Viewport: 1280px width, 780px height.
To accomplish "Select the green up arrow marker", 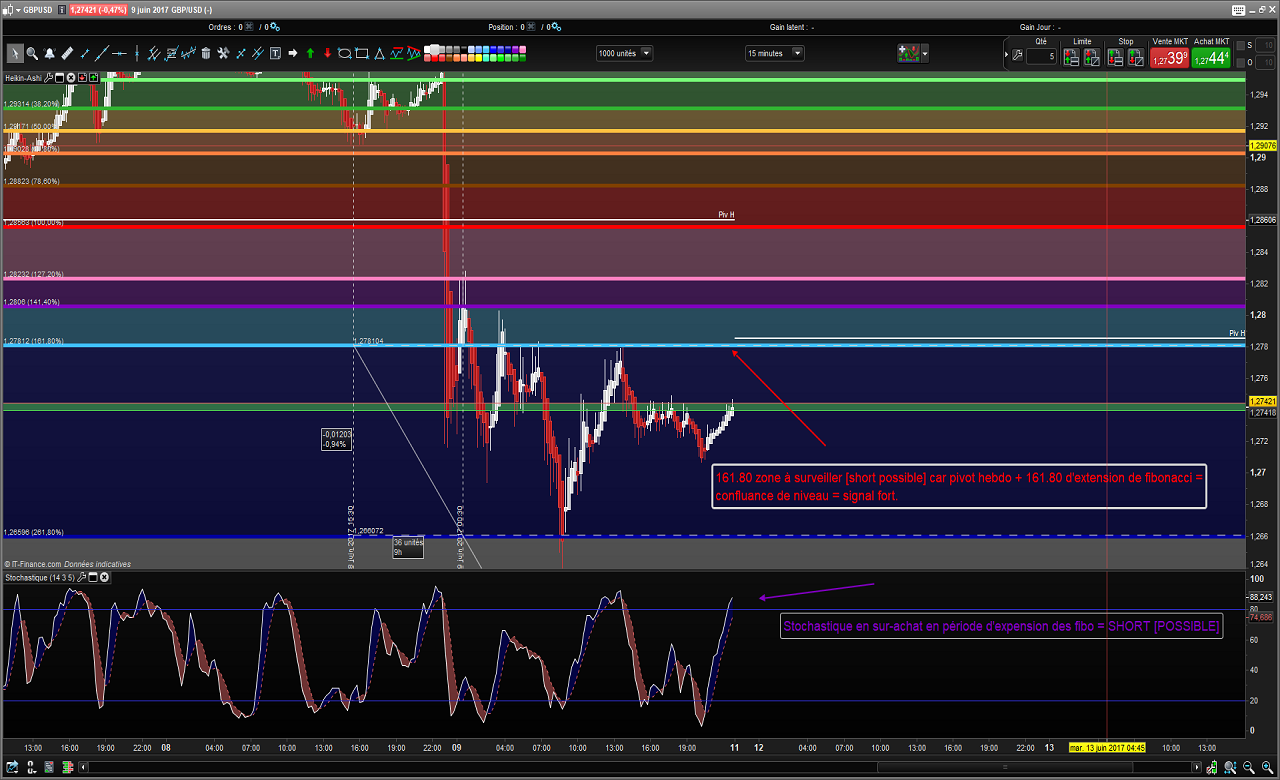I will click(x=310, y=53).
